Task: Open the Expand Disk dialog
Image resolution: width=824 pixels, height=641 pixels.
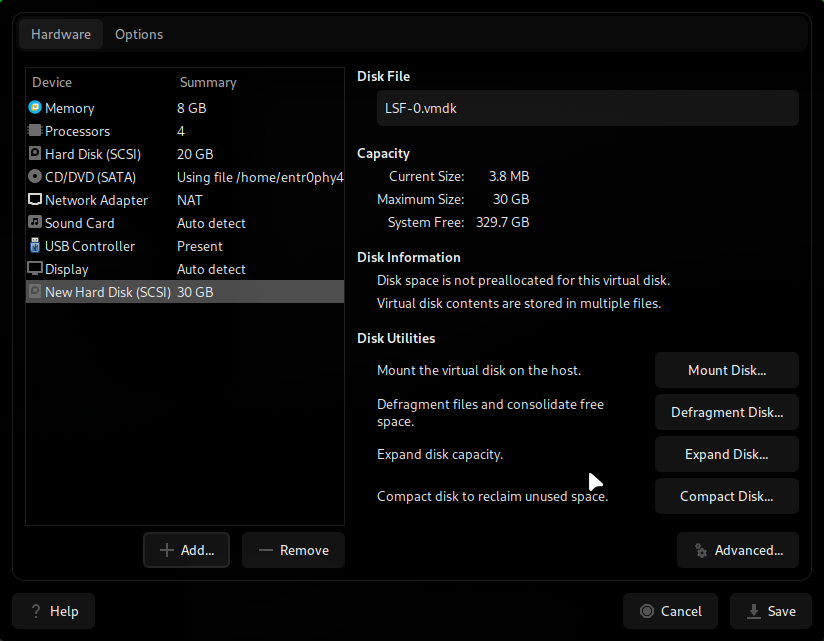Action: (726, 454)
